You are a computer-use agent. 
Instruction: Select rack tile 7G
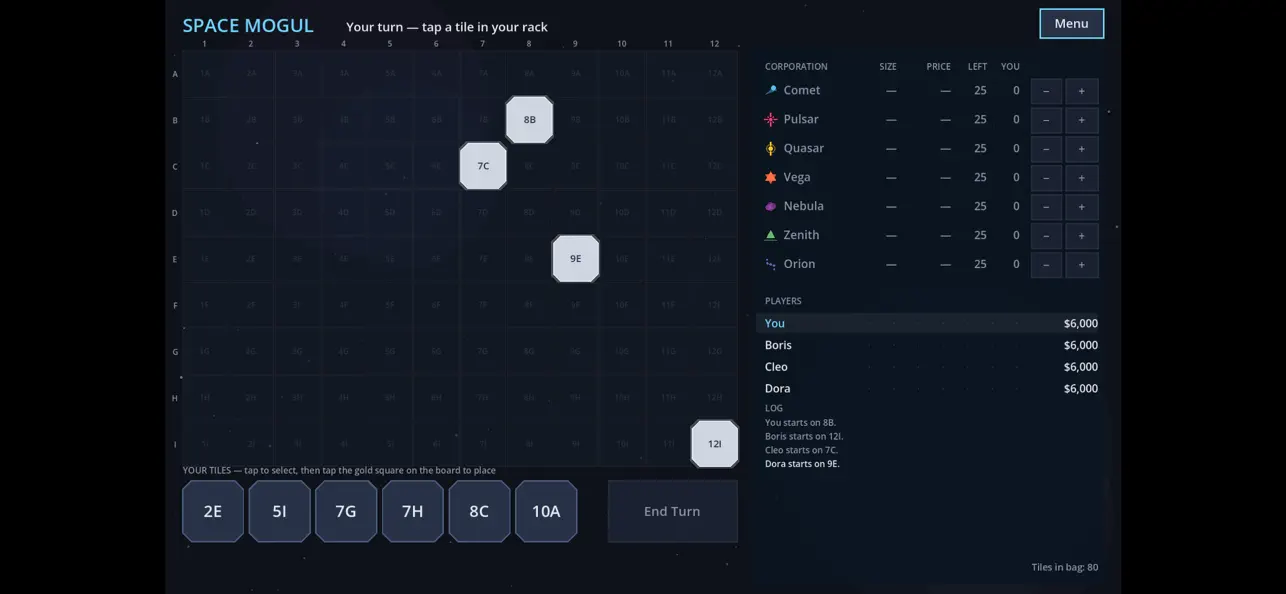[346, 511]
